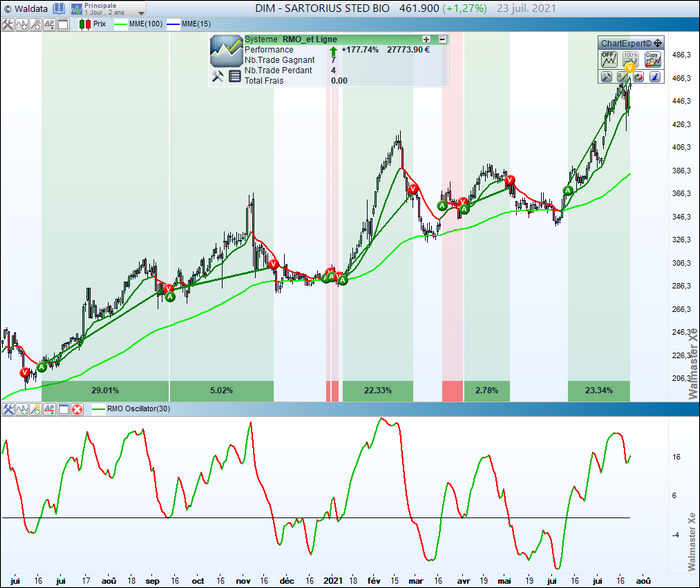Screen dimensions: 700x588
Task: Click the AP icon in oscillator toolbar
Action: click(x=49, y=409)
